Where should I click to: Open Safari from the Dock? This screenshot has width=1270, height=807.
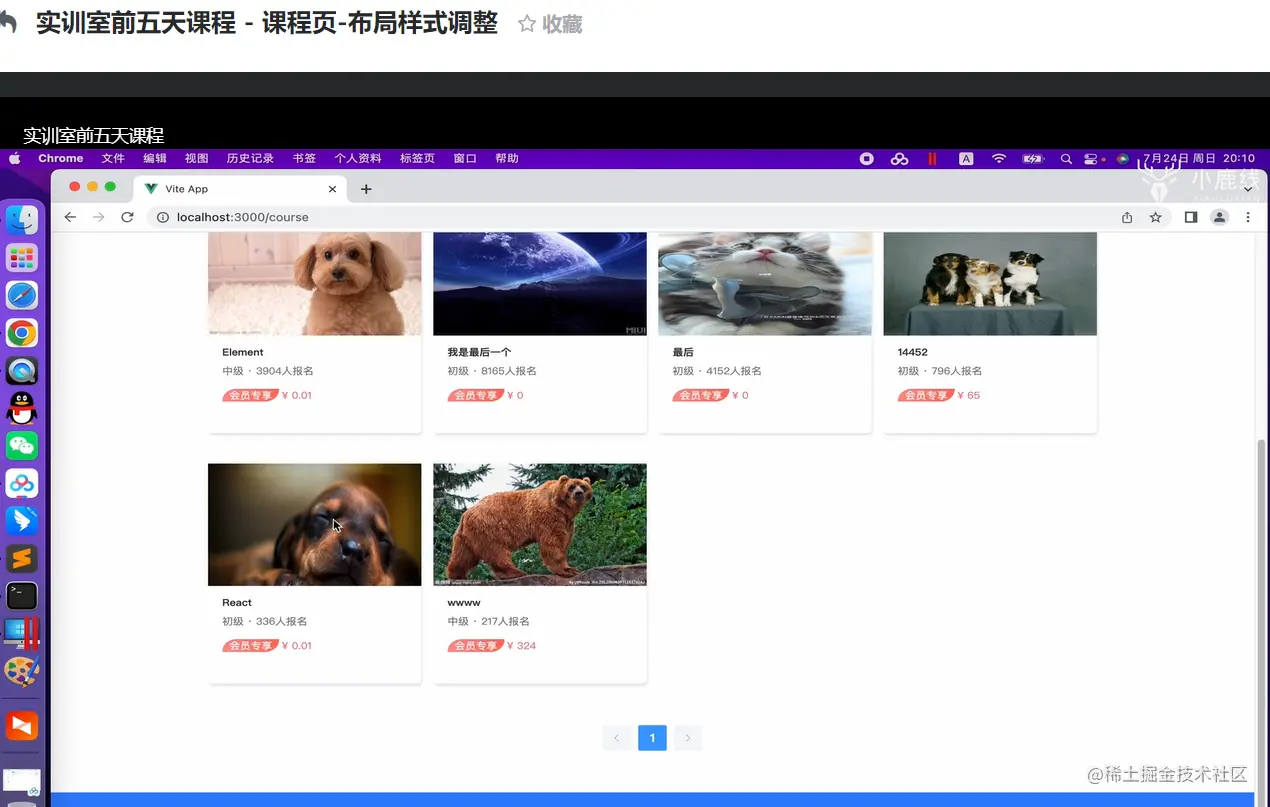tap(22, 295)
